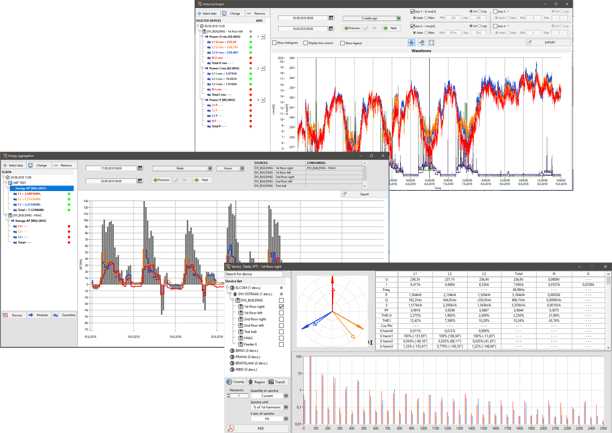Click Next button in Historical Graphs
This screenshot has width=612, height=433.
390,28
